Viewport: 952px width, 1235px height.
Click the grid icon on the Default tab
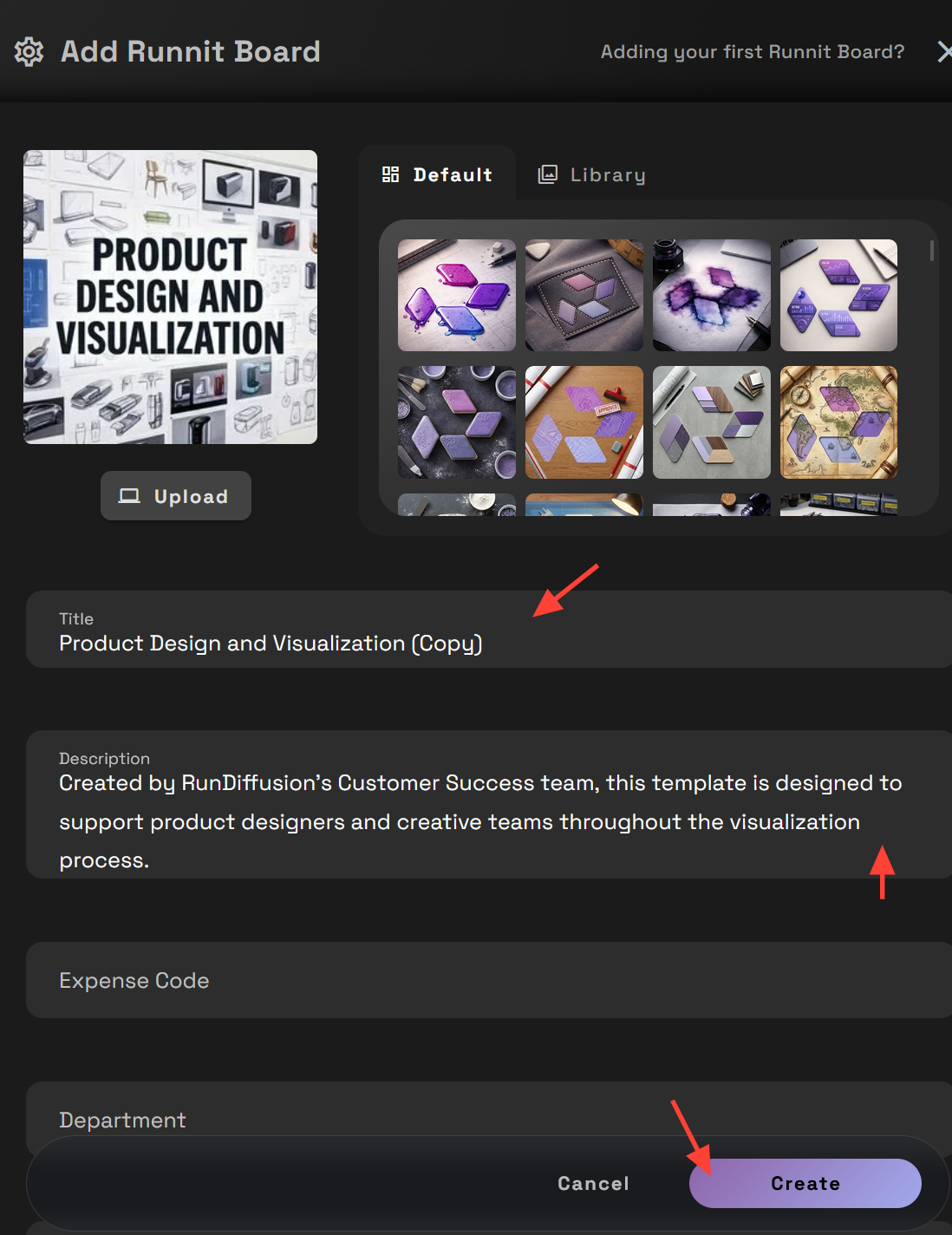click(x=391, y=173)
